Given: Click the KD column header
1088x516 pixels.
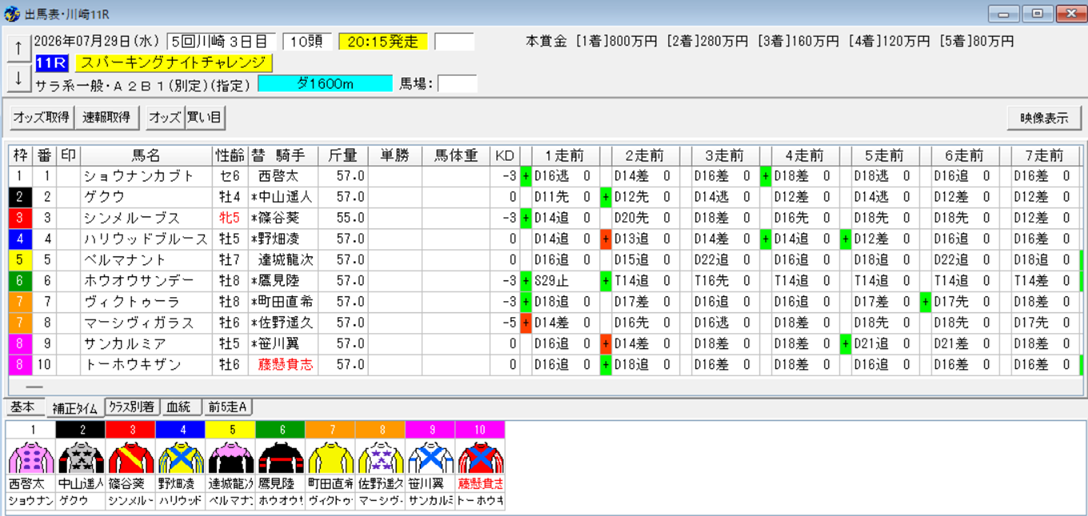Looking at the screenshot, I should coord(504,155).
